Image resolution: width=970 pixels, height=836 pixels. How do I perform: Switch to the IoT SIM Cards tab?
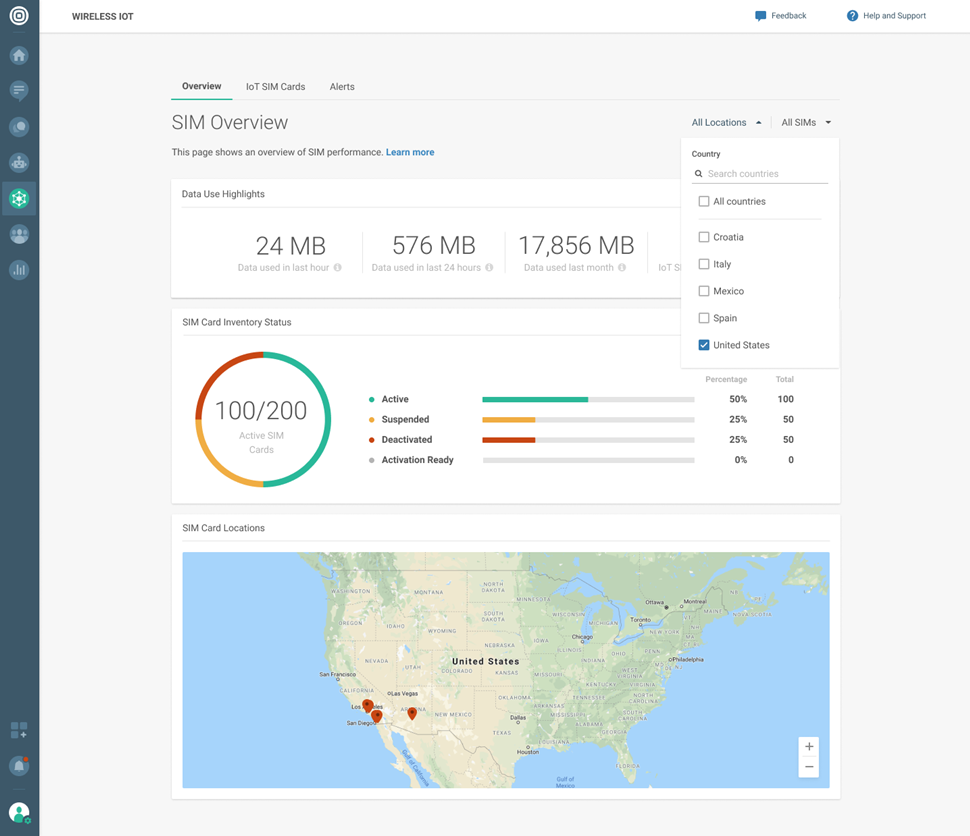[x=275, y=87]
